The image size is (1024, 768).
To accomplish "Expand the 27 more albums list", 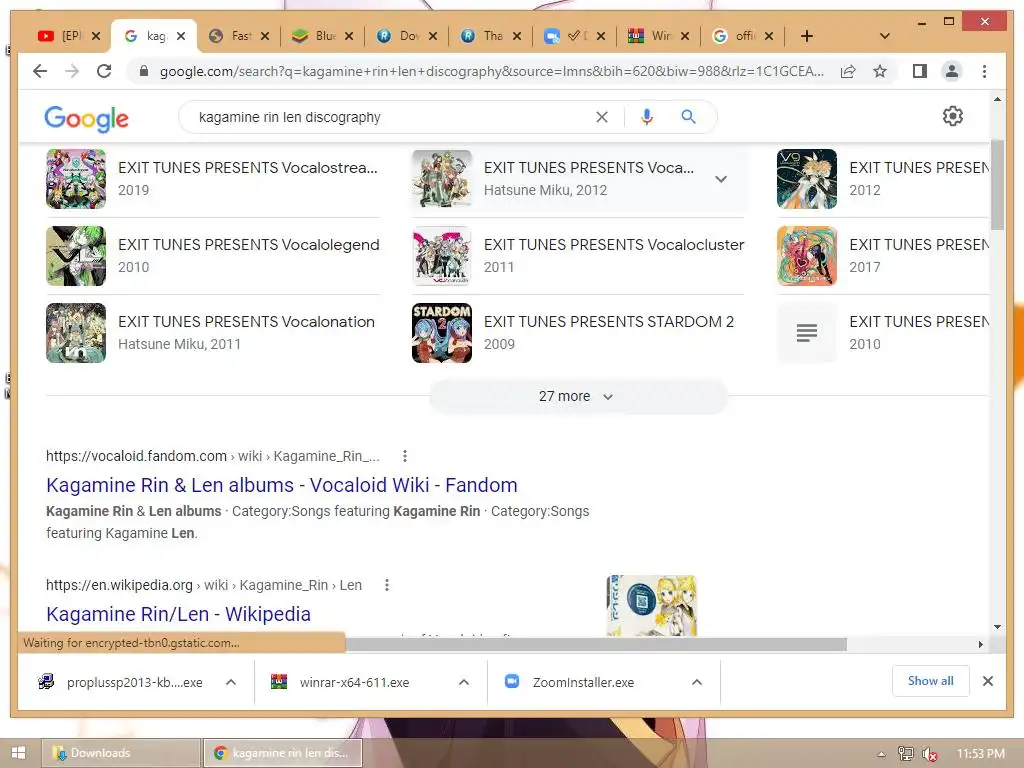I will pyautogui.click(x=578, y=396).
